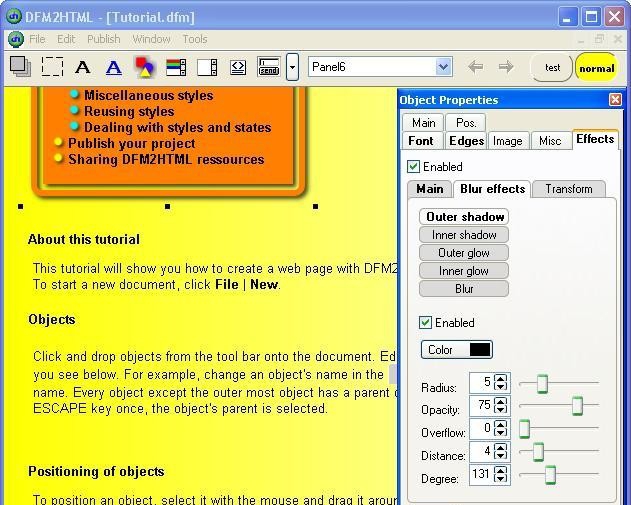Select the color striped menu tool icon
The height and width of the screenshot is (505, 631).
coord(176,67)
